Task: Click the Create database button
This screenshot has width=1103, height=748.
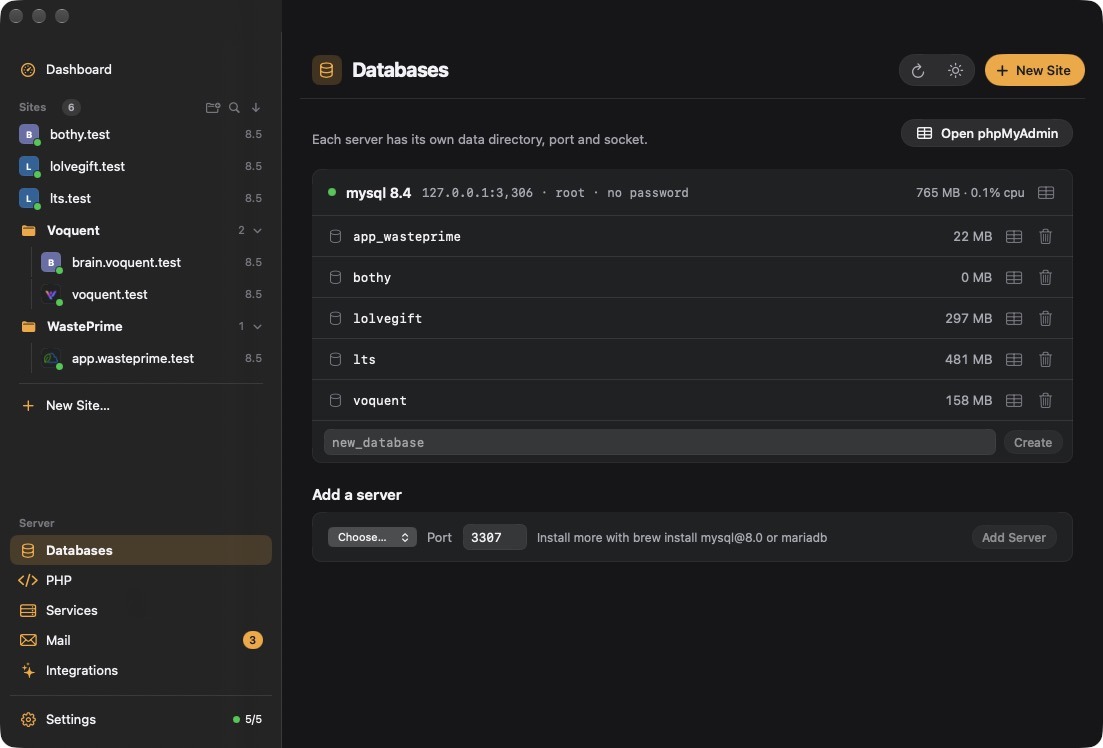Action: click(1033, 443)
